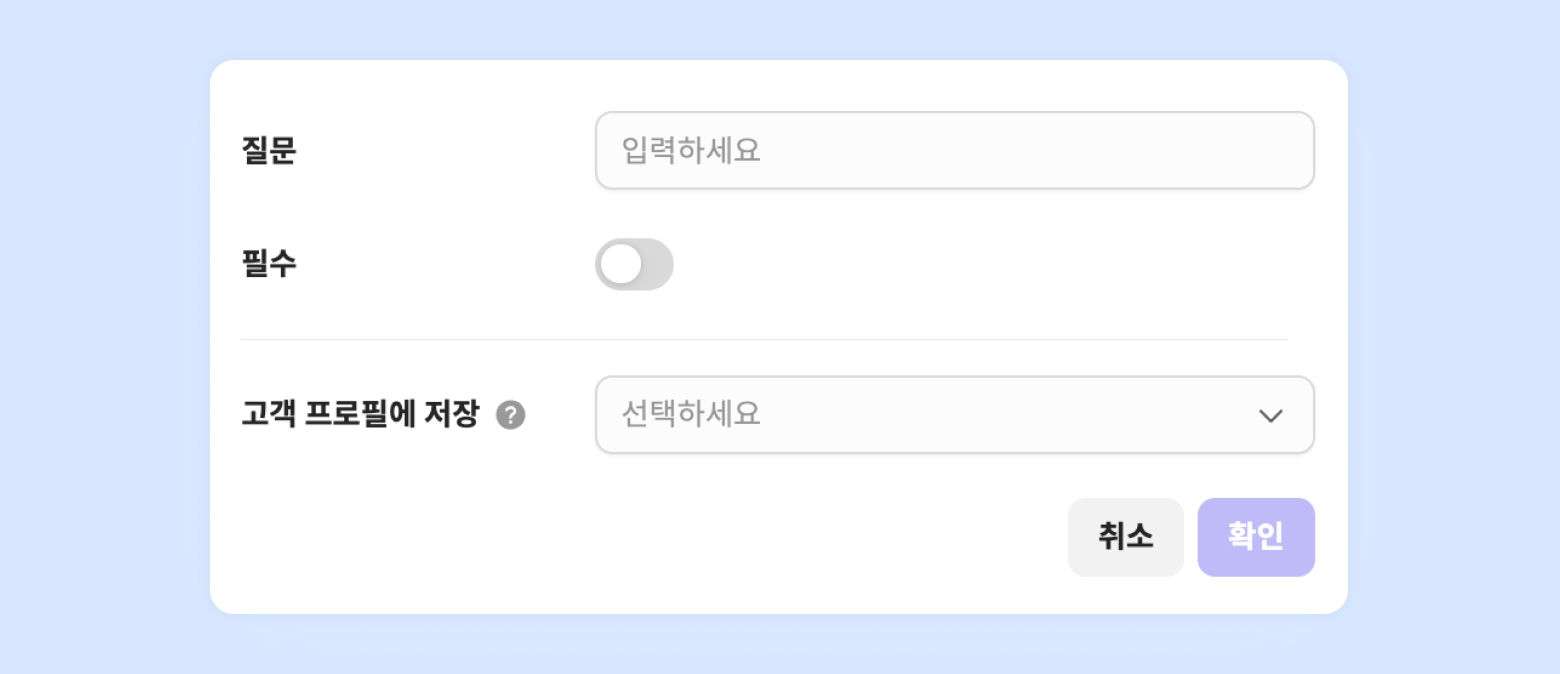Image resolution: width=1560 pixels, height=674 pixels.
Task: Focus the 질문 input field
Action: [954, 151]
